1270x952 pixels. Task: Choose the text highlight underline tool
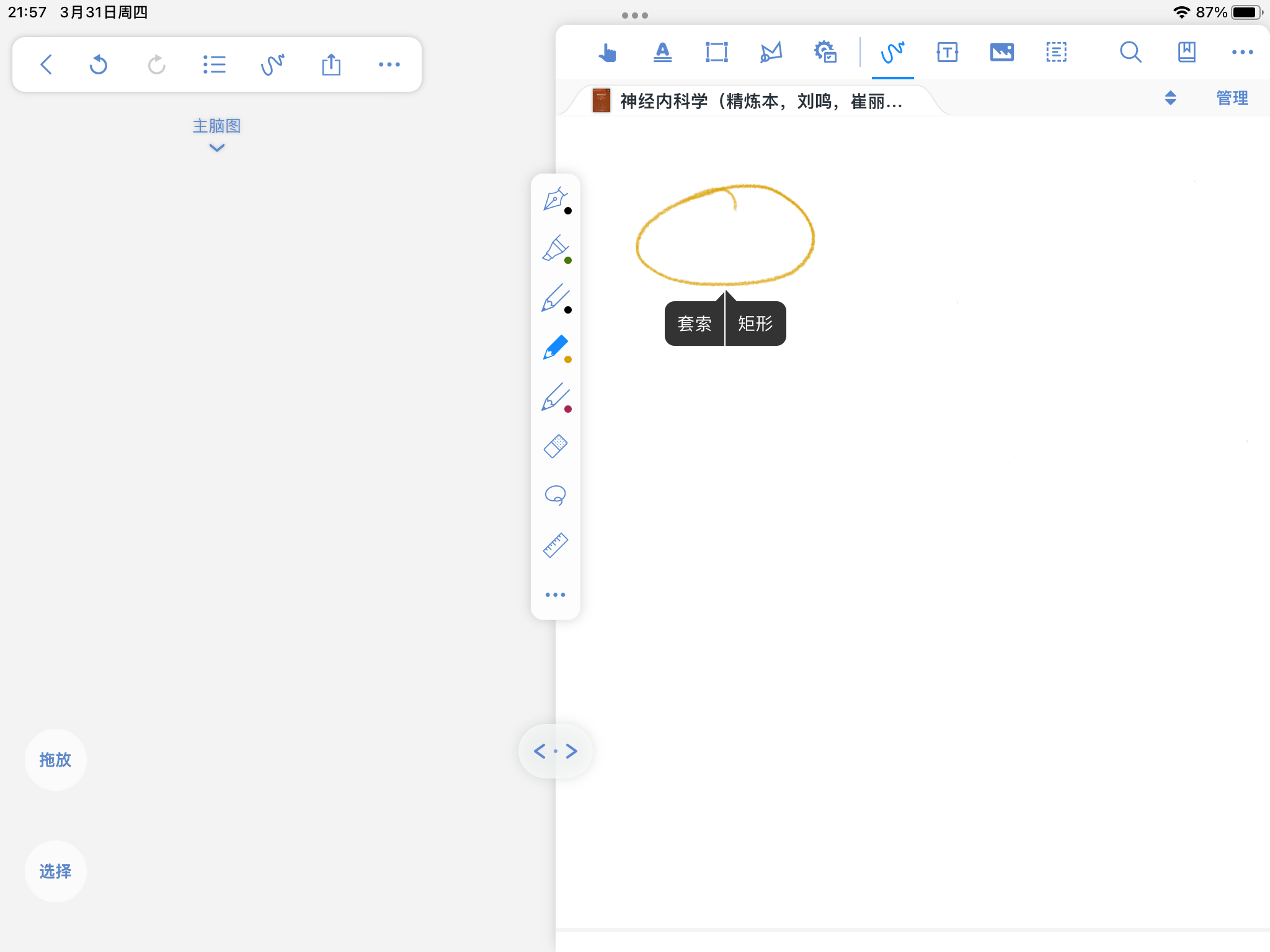click(662, 52)
